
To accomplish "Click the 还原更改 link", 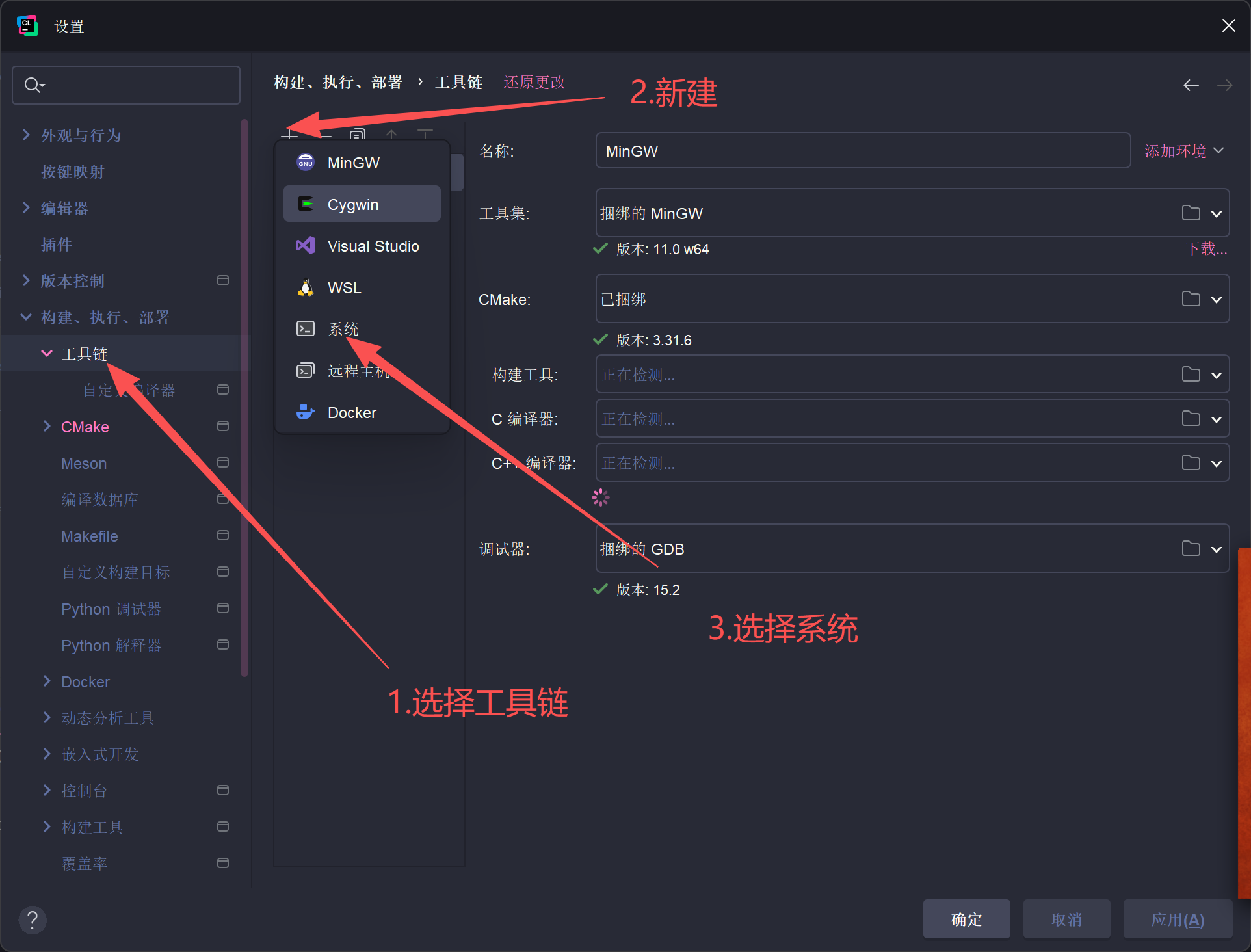I will 534,83.
